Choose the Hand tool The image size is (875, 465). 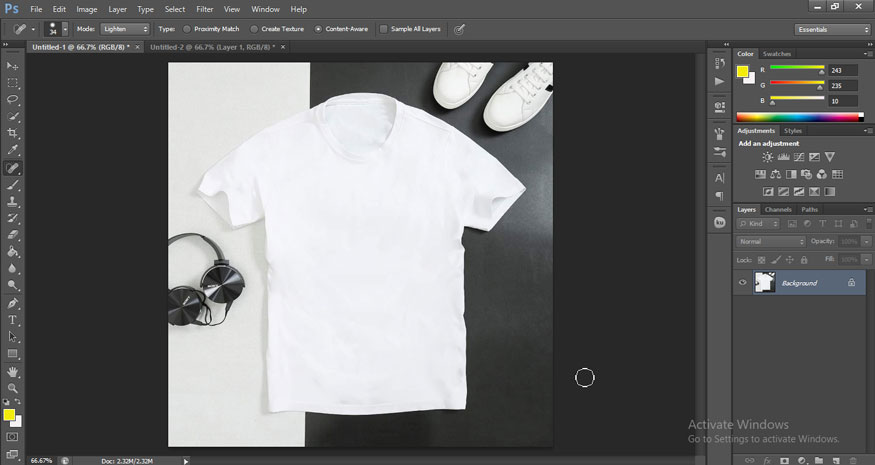pos(13,371)
